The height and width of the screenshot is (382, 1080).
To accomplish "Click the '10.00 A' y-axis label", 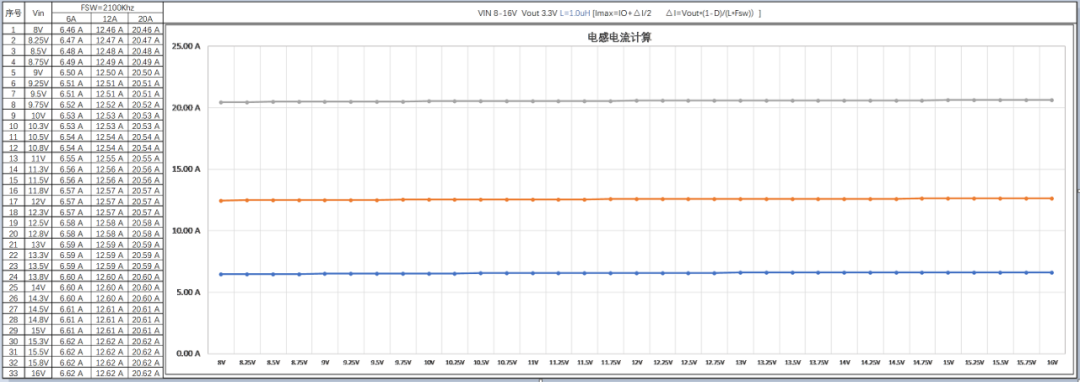I will (186, 231).
